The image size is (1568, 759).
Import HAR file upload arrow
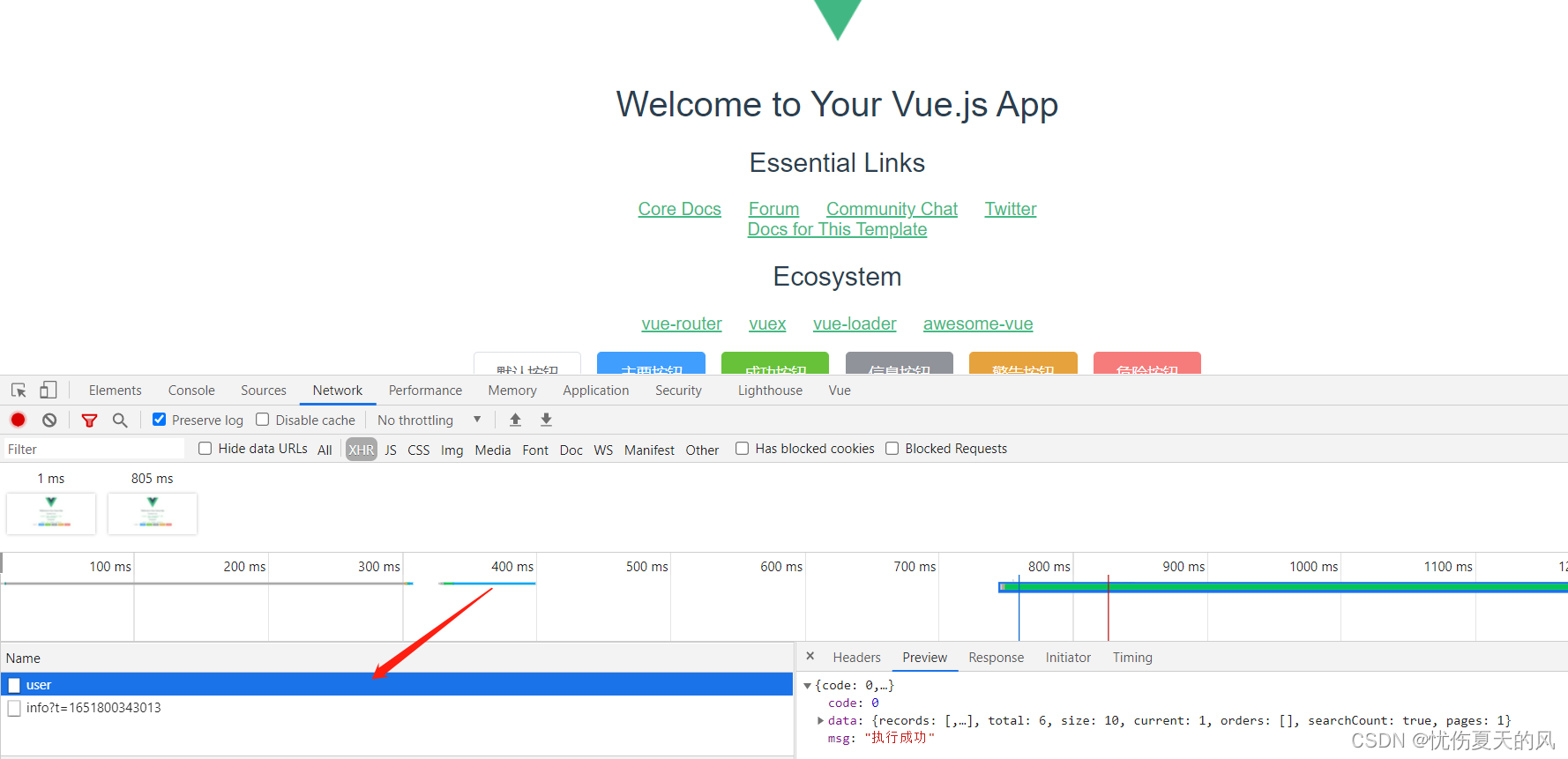(516, 420)
